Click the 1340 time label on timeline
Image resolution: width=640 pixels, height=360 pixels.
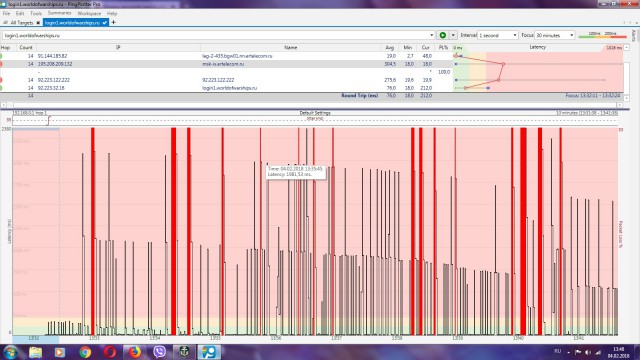pos(518,338)
